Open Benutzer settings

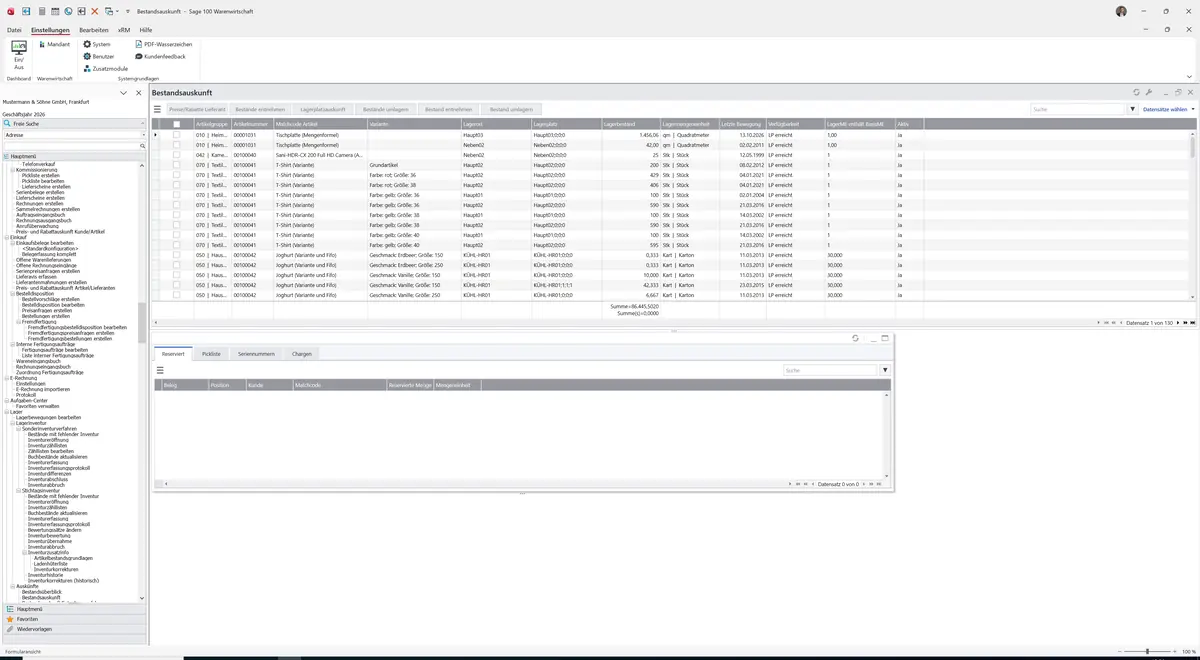pos(99,56)
